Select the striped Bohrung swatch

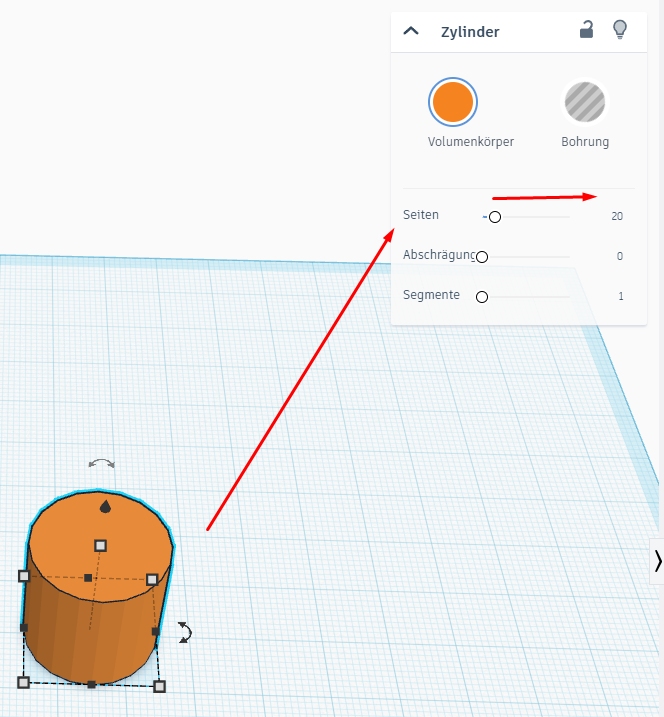[x=585, y=102]
